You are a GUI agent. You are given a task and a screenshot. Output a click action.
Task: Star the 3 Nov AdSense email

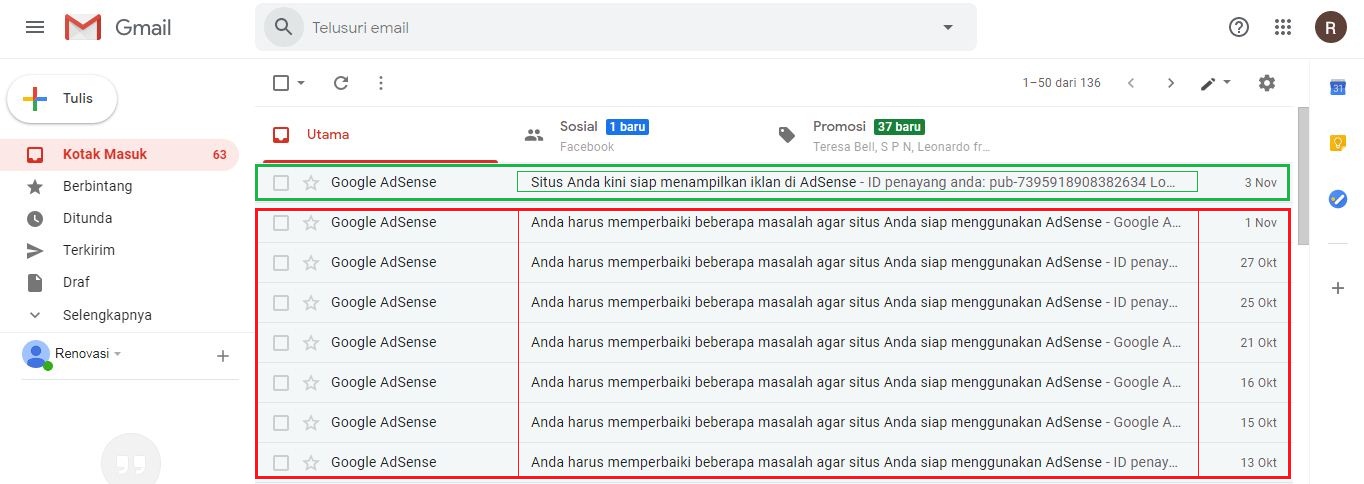point(311,182)
